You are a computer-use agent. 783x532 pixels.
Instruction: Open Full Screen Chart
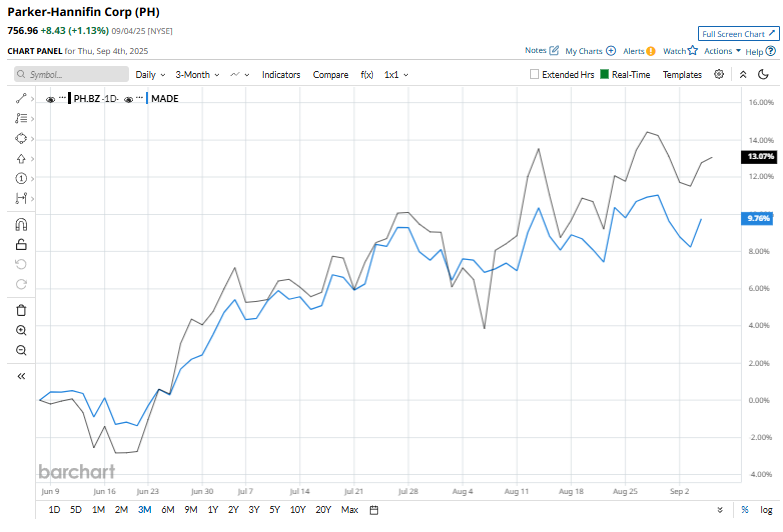[738, 34]
